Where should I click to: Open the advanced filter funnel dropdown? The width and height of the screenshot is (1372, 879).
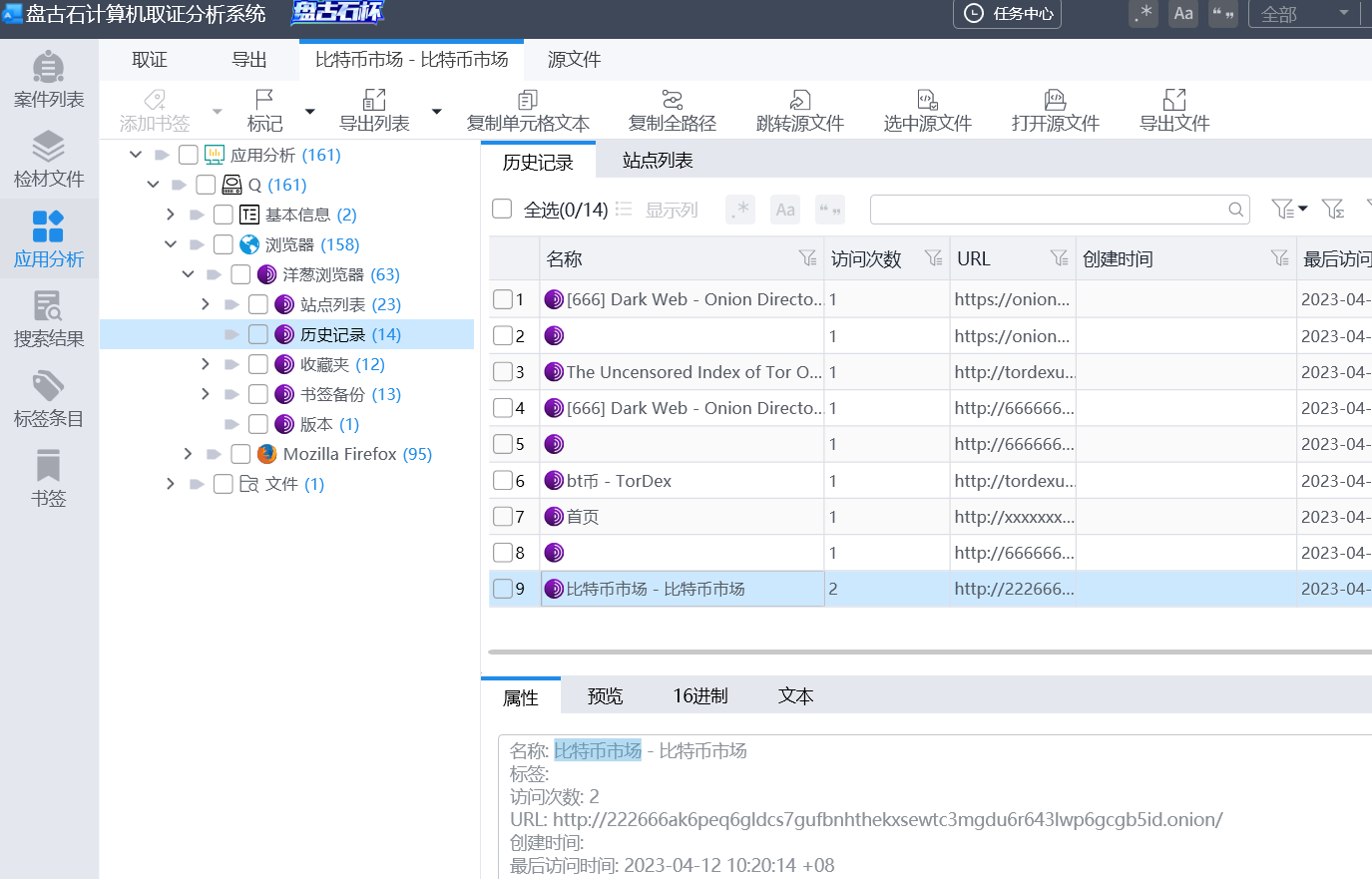(x=1289, y=209)
